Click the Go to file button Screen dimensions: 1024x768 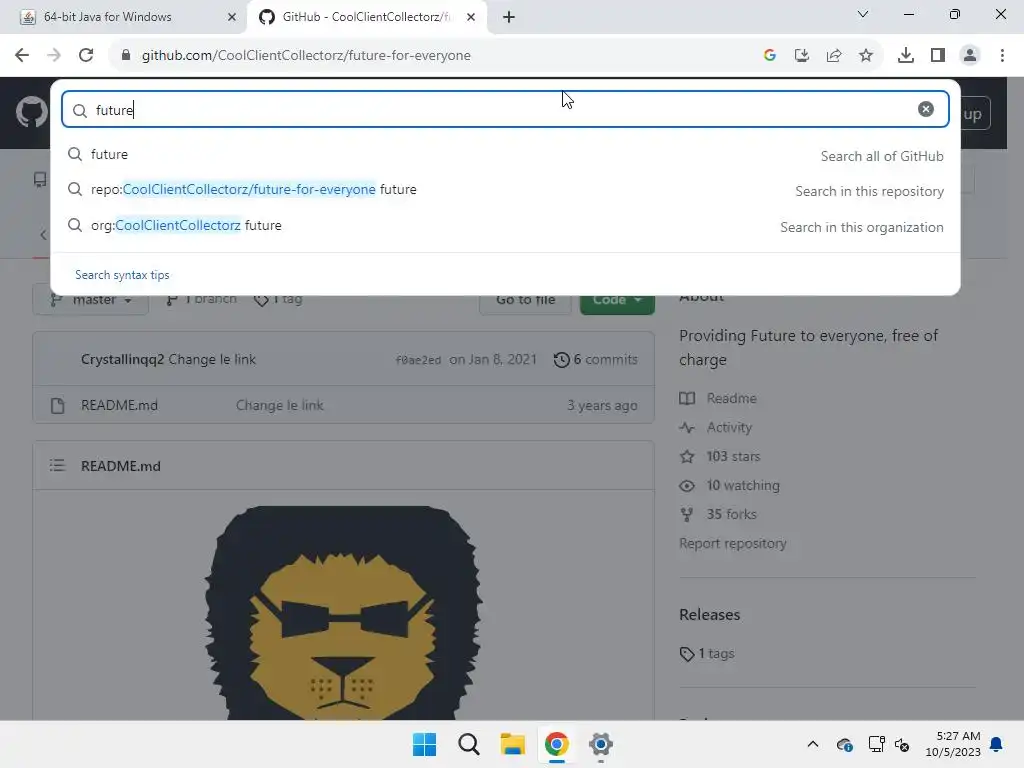(525, 300)
